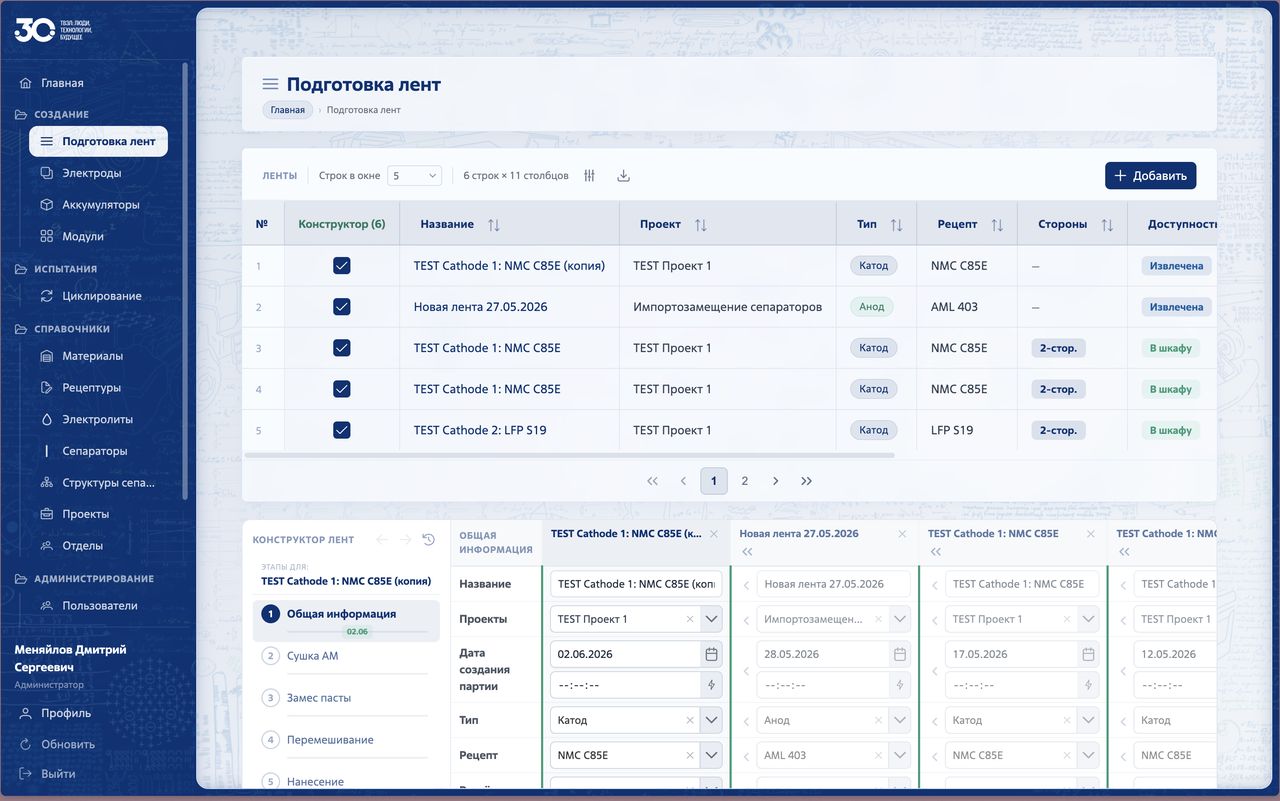
Task: Toggle constructor checkbox for TEST Cathode 2: LFP S19
Action: [x=342, y=430]
